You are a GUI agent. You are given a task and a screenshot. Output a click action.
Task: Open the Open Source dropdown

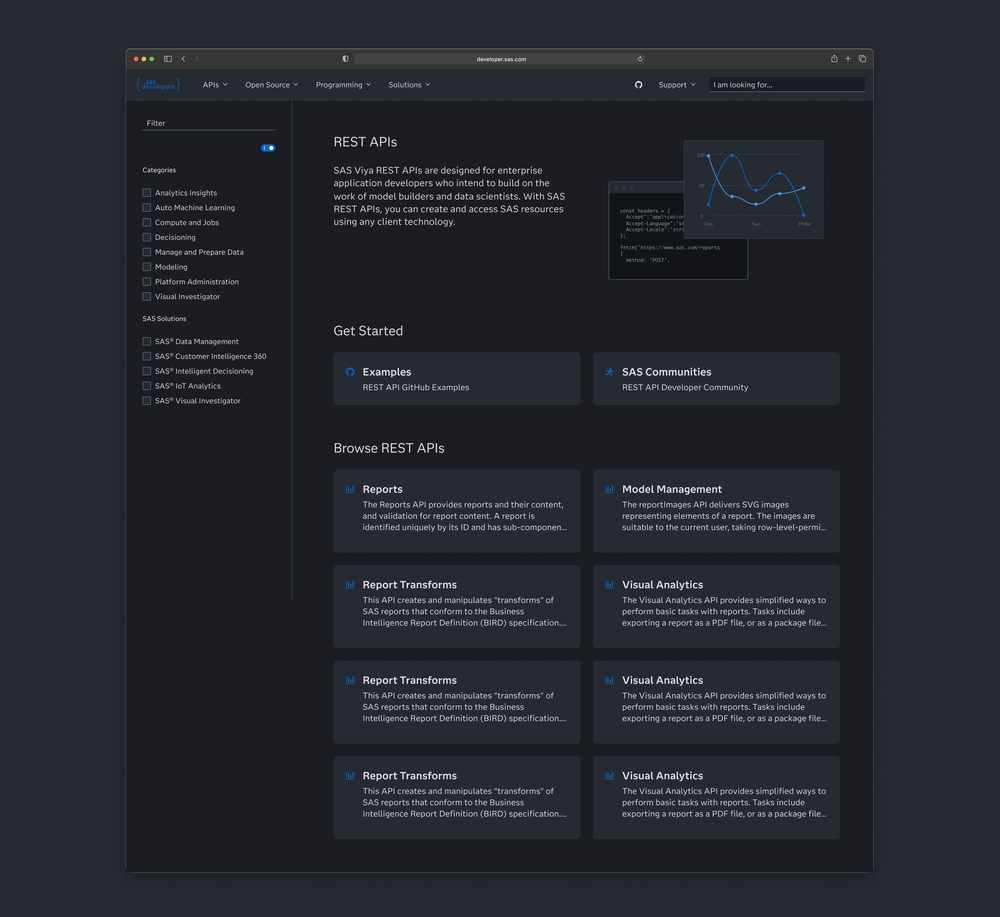pos(272,85)
